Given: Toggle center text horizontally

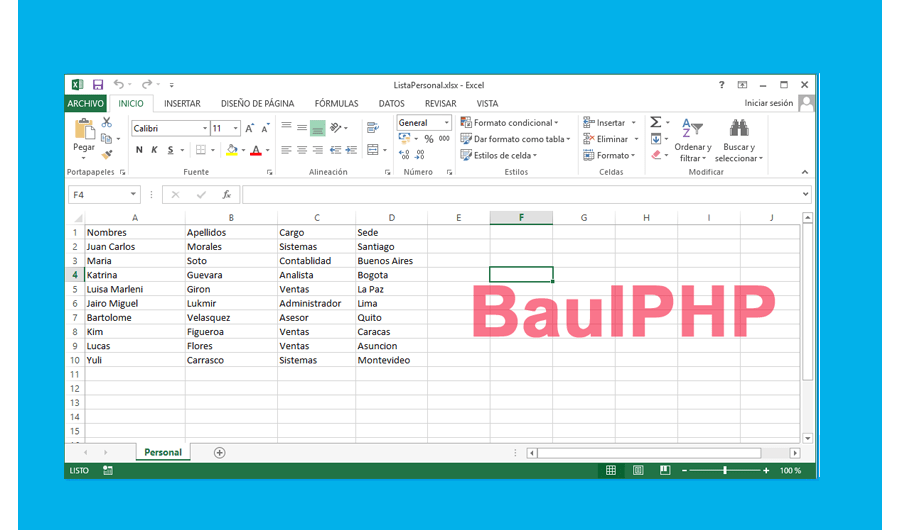Looking at the screenshot, I should (302, 150).
